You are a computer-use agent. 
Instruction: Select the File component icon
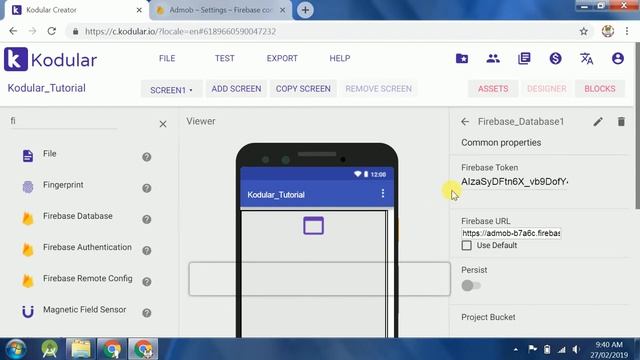28,156
